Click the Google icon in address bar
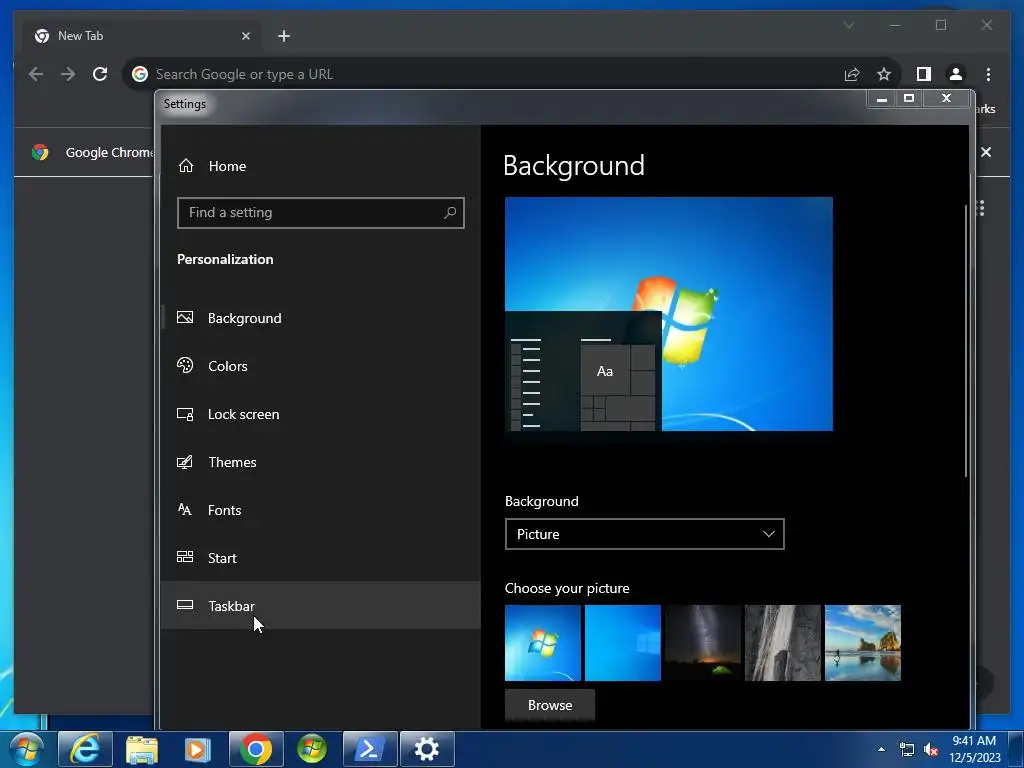1024x768 pixels. pyautogui.click(x=140, y=74)
